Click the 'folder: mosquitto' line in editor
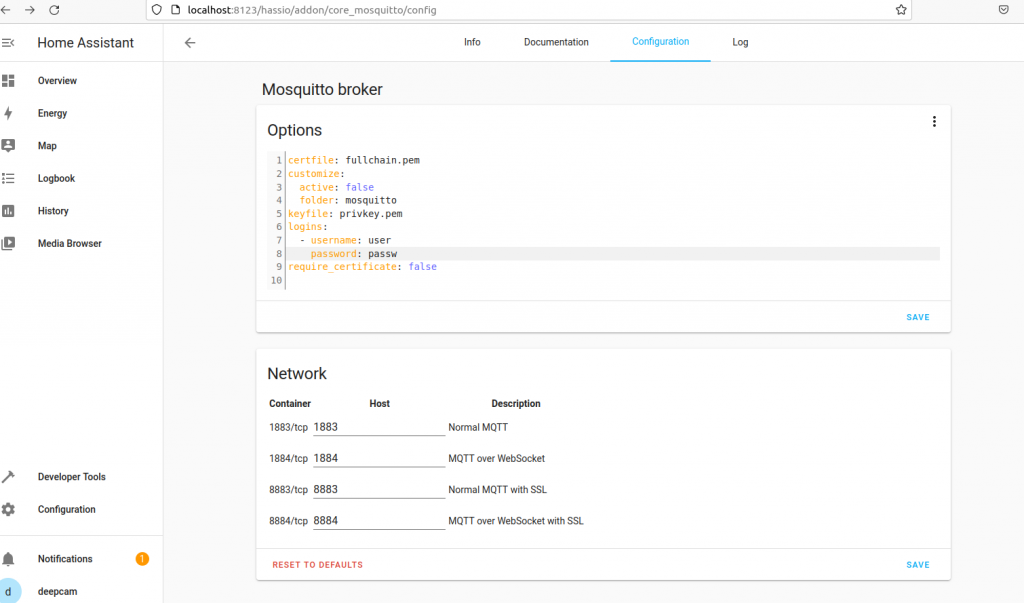The width and height of the screenshot is (1024, 603). point(348,200)
